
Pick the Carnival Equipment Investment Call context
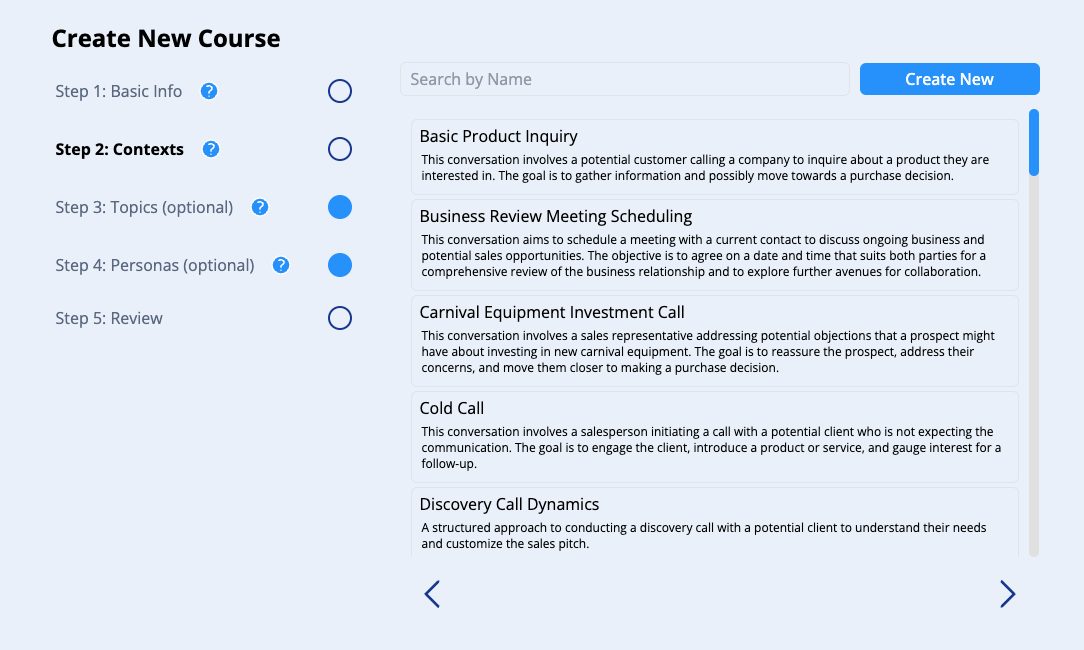pyautogui.click(x=714, y=341)
